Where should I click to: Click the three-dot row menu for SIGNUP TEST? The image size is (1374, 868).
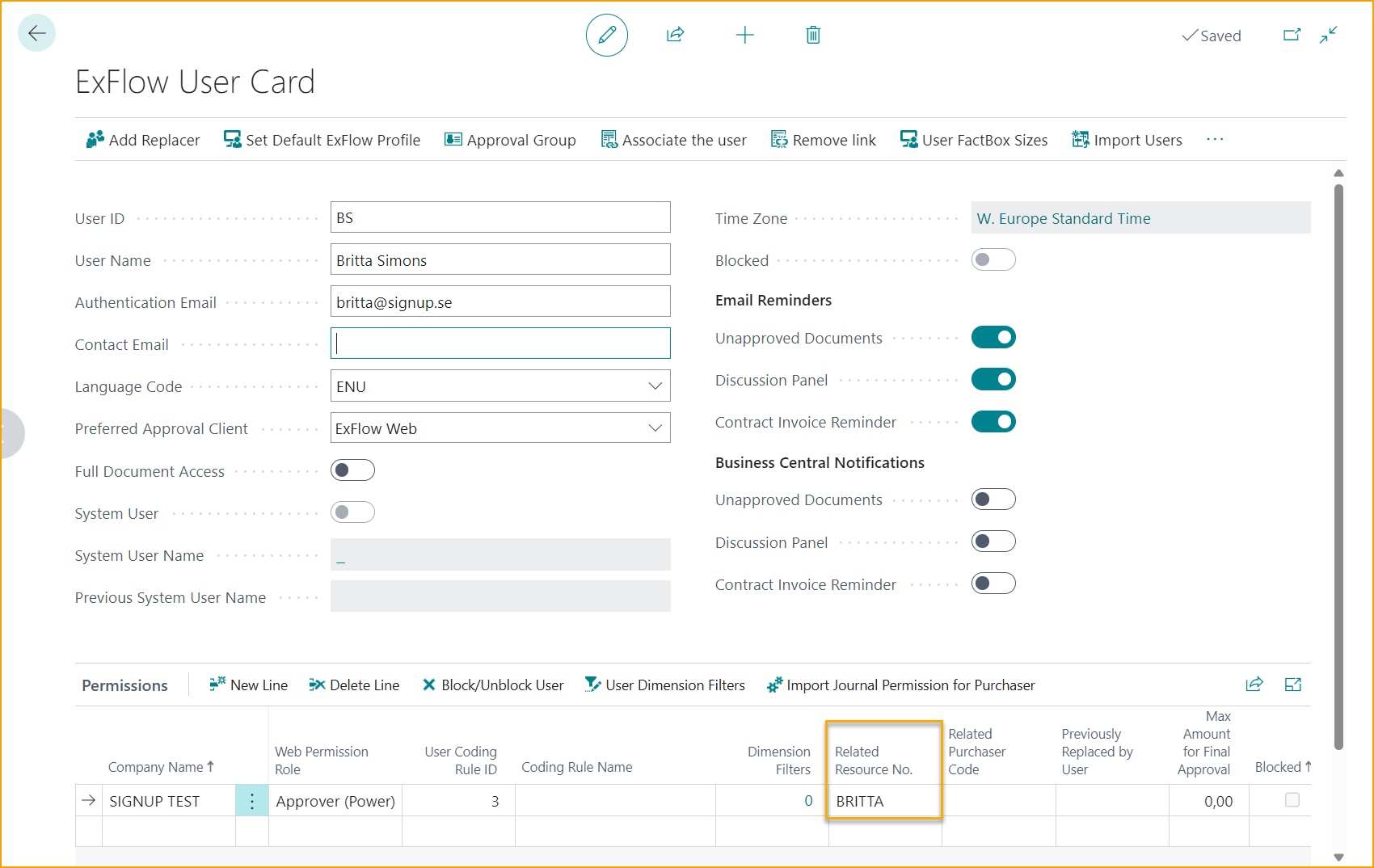[x=252, y=801]
